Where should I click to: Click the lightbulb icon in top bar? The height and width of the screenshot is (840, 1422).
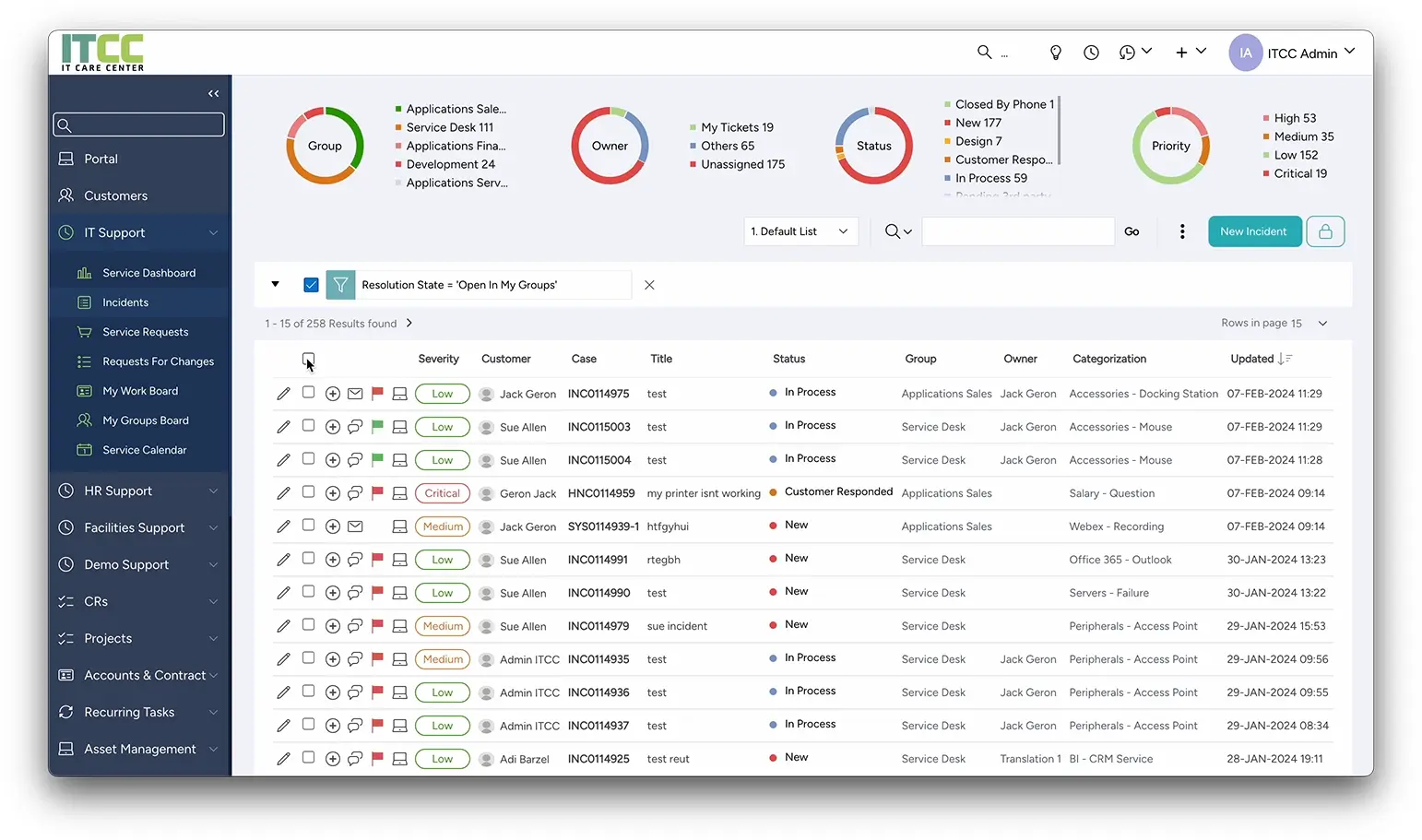point(1056,53)
